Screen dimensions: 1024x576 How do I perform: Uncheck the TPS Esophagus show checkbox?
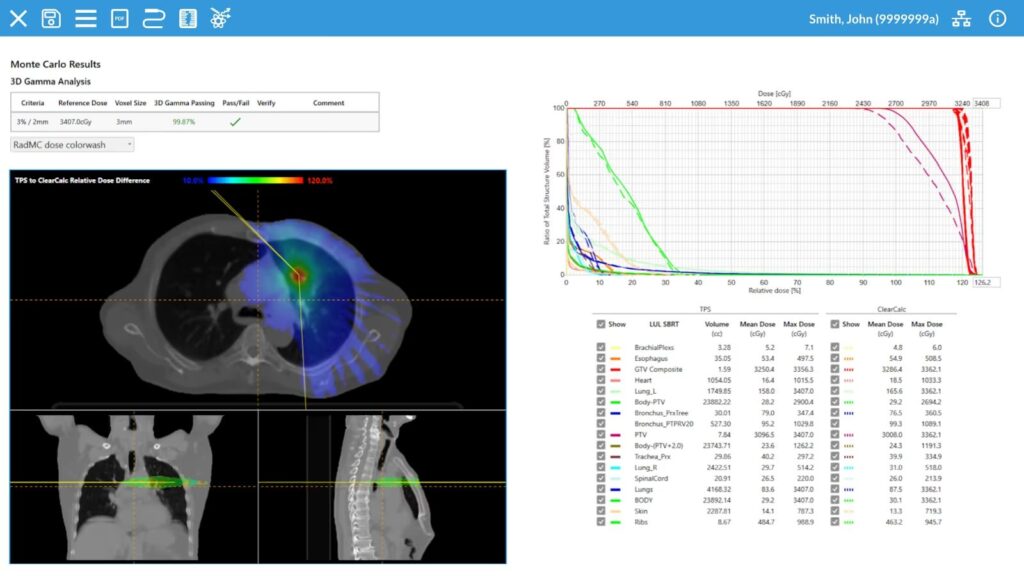601,358
